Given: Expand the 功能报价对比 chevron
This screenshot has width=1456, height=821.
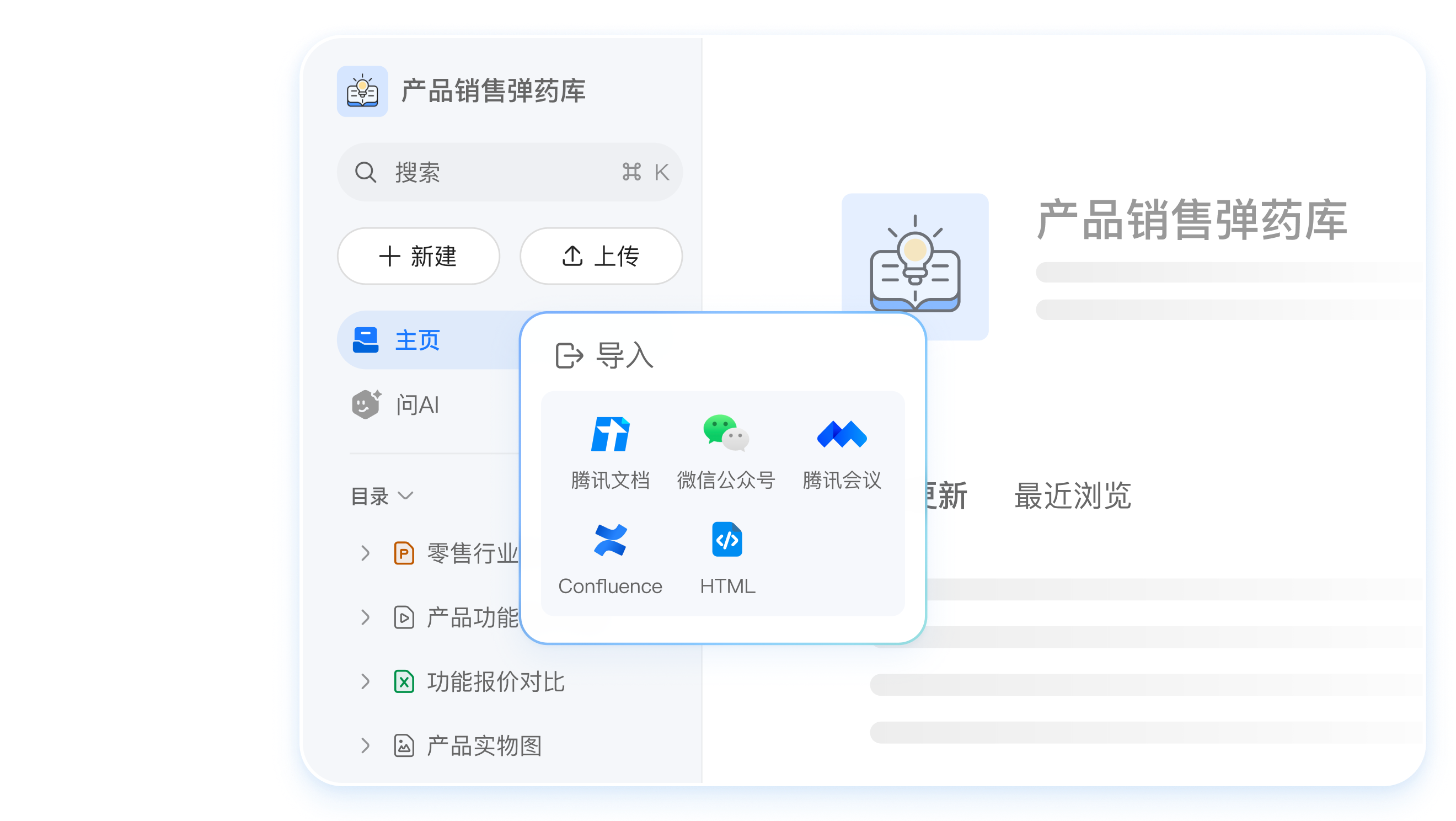Looking at the screenshot, I should [x=366, y=682].
